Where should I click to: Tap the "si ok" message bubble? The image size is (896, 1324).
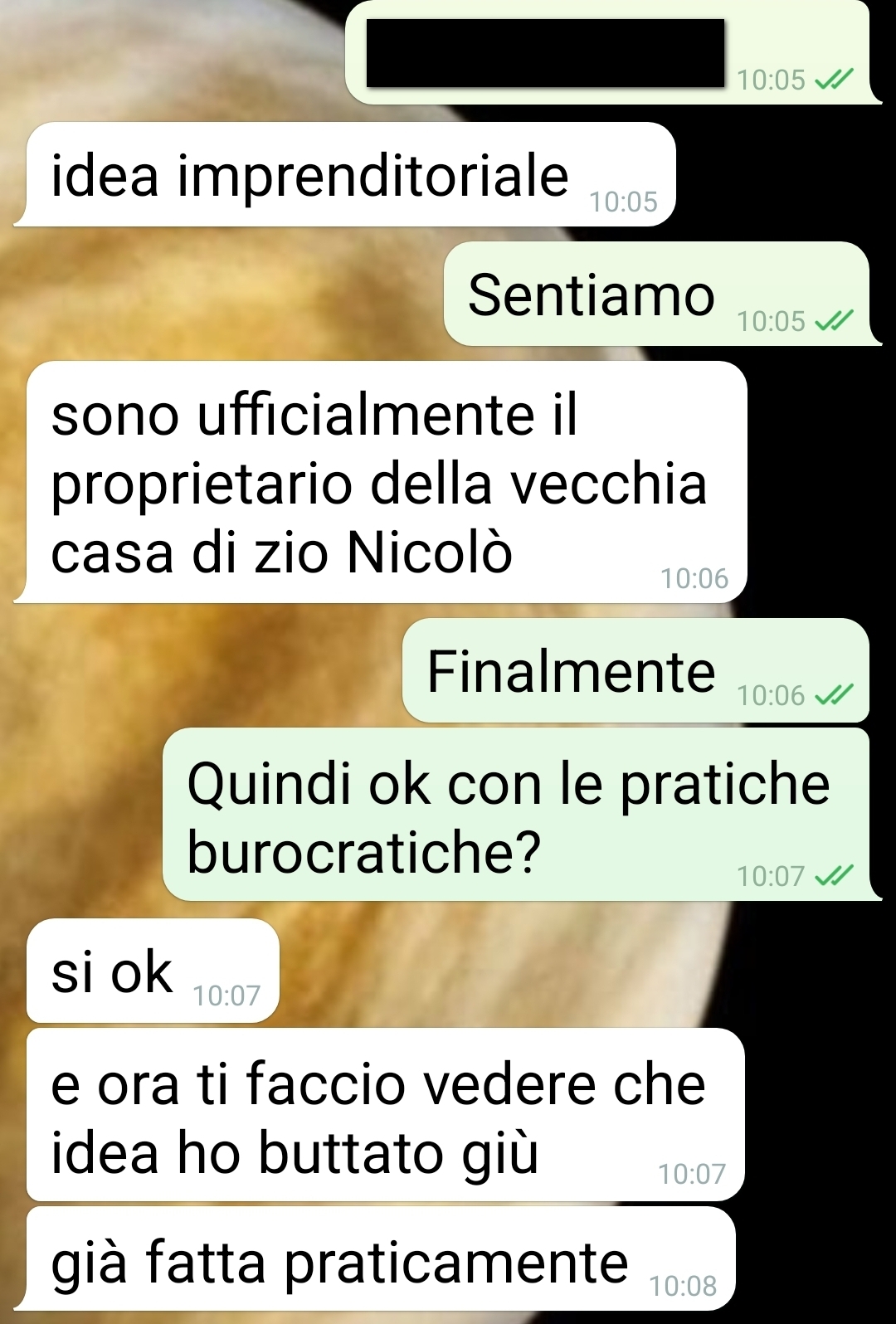(153, 971)
